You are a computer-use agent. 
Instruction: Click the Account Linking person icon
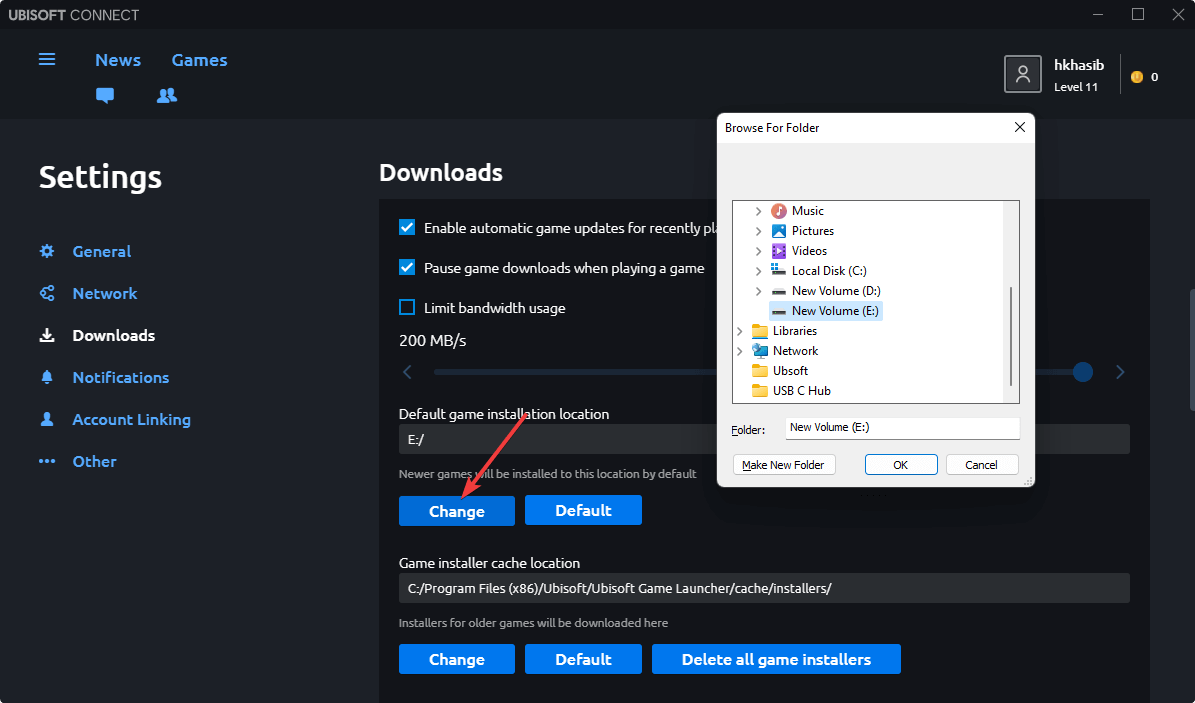pyautogui.click(x=47, y=419)
